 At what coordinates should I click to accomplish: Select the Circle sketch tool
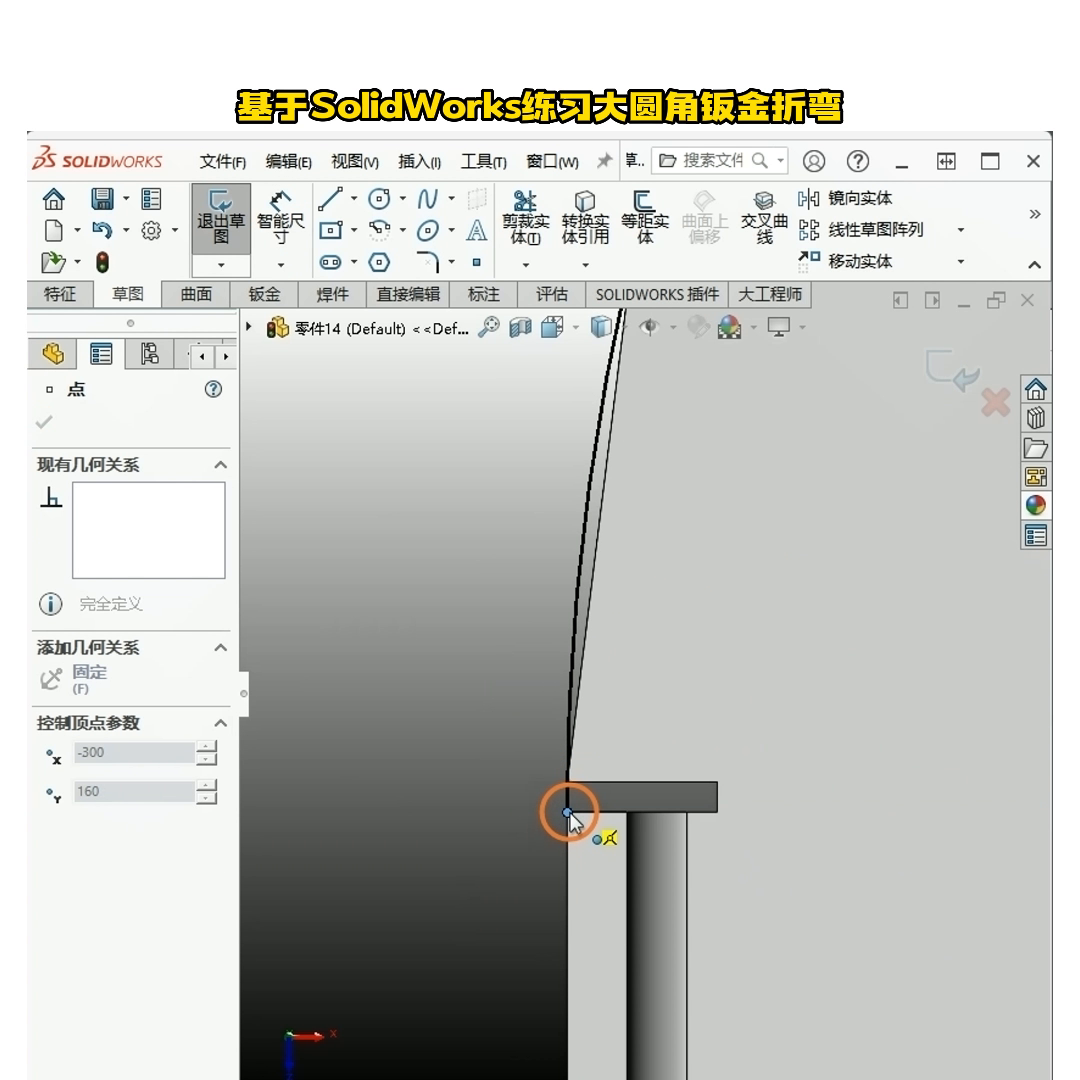click(379, 199)
